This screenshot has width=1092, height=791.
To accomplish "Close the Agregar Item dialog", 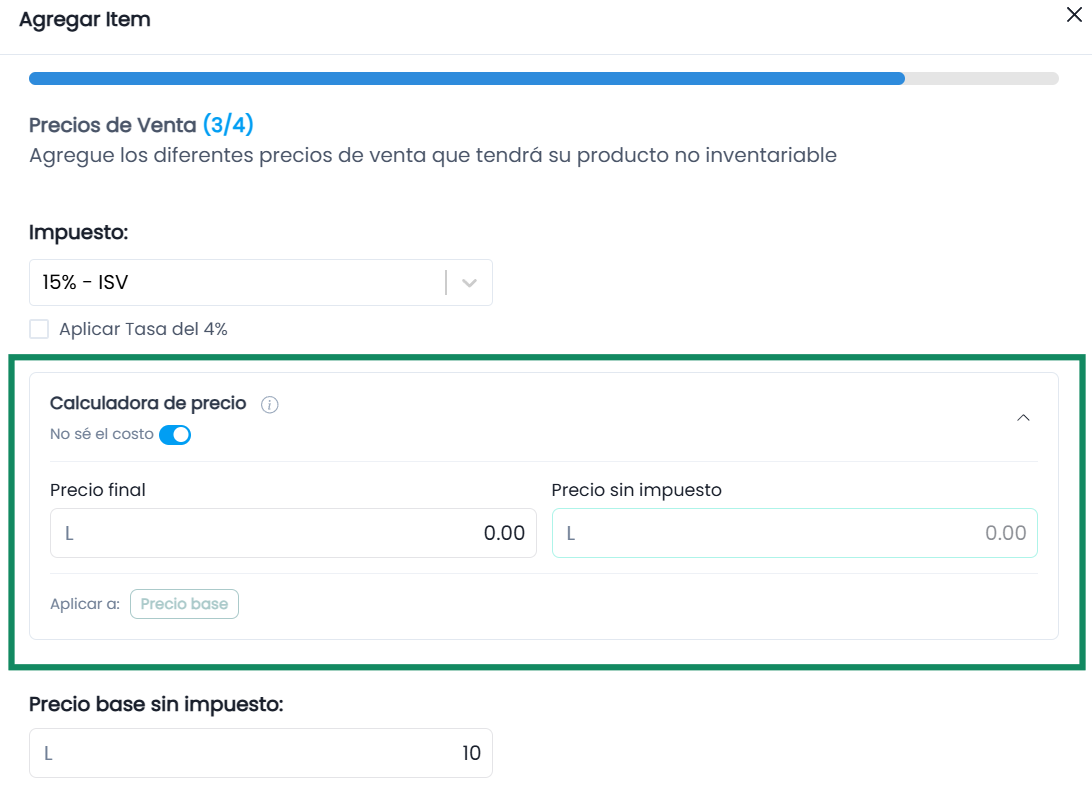I will 1074,15.
